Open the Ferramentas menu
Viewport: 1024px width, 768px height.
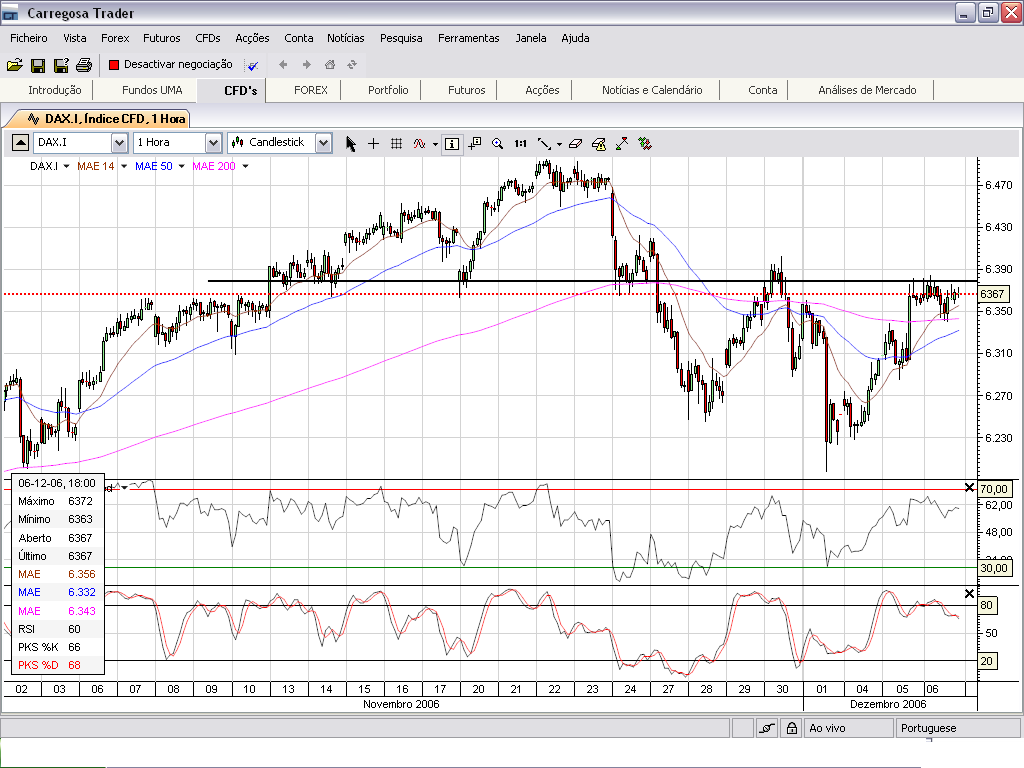pyautogui.click(x=468, y=38)
